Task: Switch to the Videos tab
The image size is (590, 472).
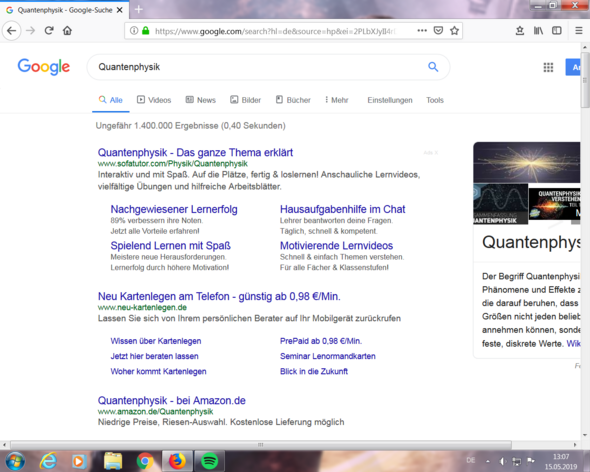Action: (154, 100)
